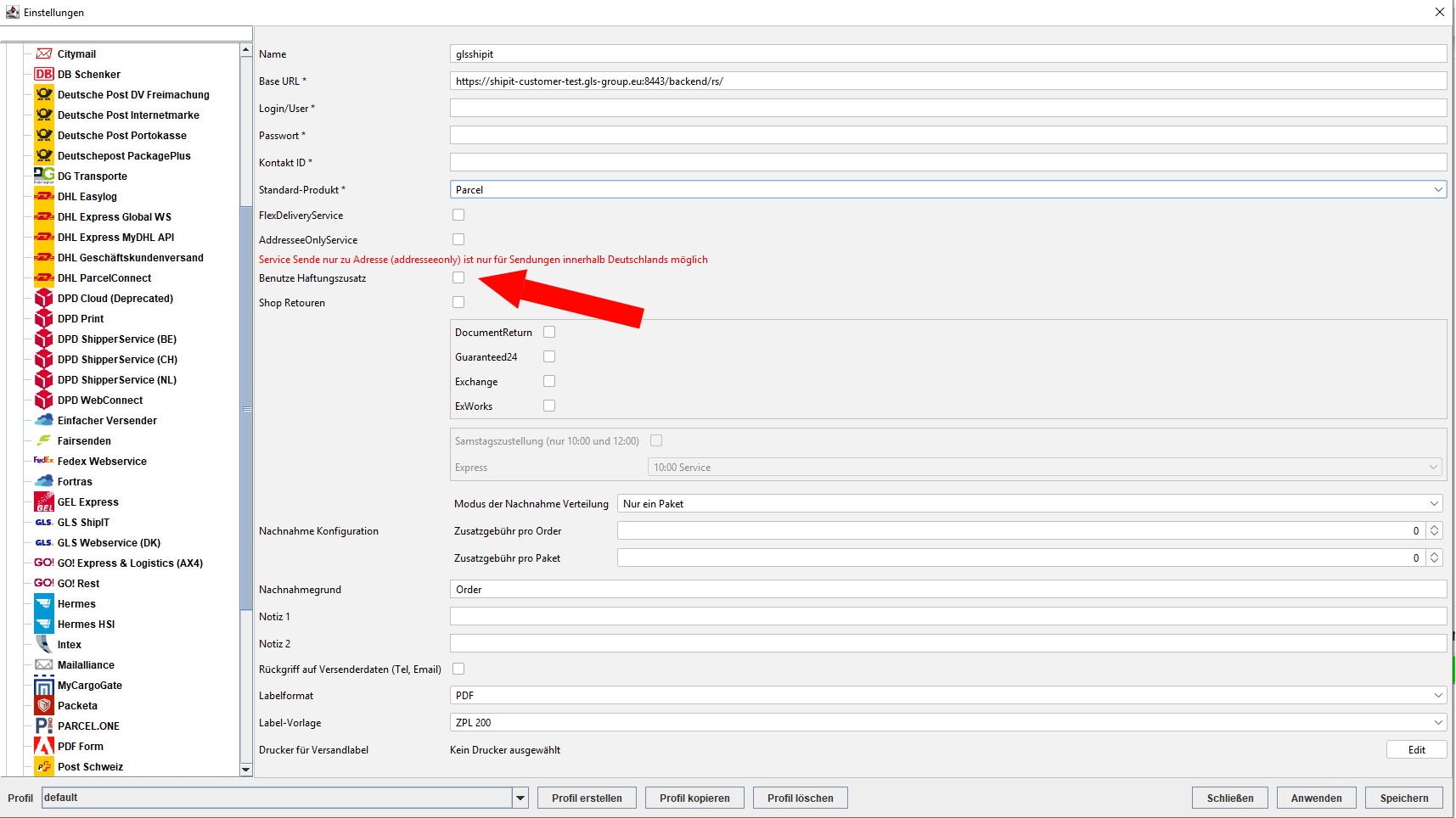
Task: Tick the Shop Retouren checkbox
Action: [458, 302]
